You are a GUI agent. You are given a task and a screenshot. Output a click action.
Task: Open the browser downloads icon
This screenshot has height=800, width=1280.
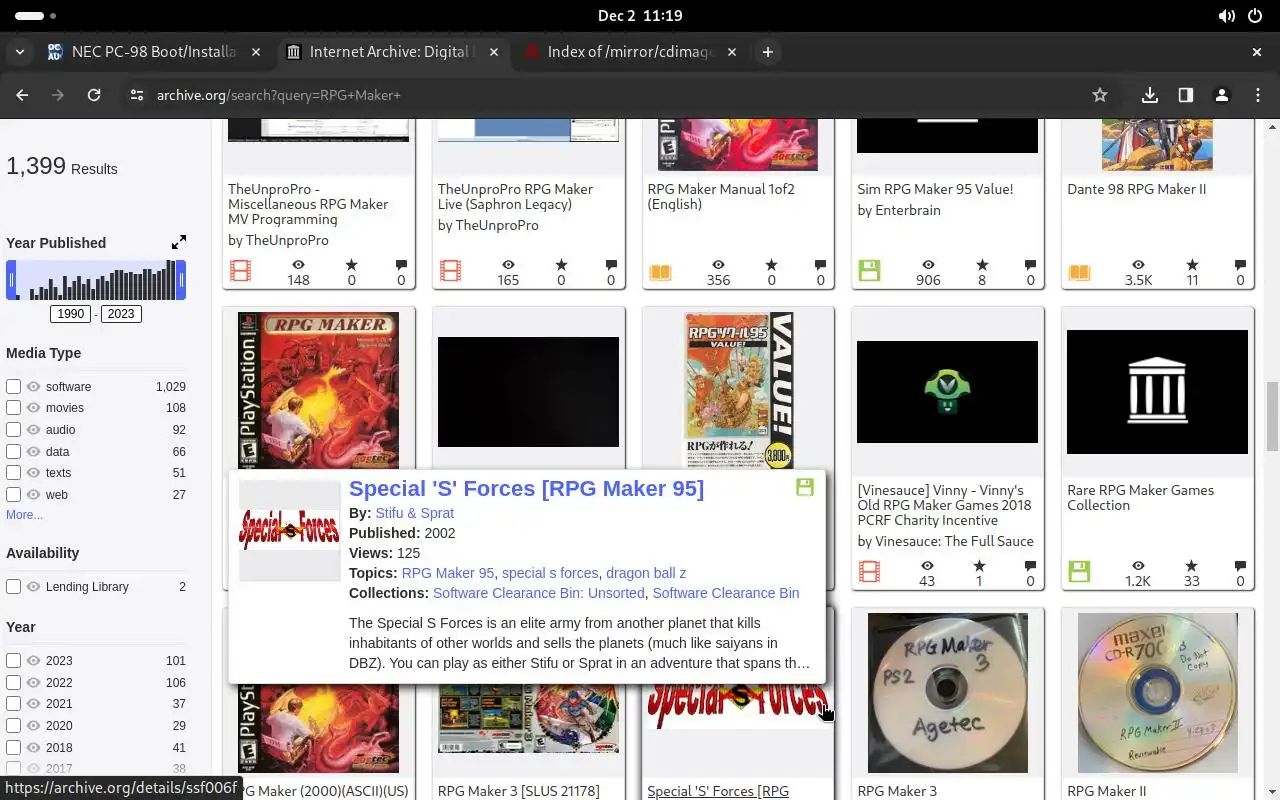coord(1150,95)
